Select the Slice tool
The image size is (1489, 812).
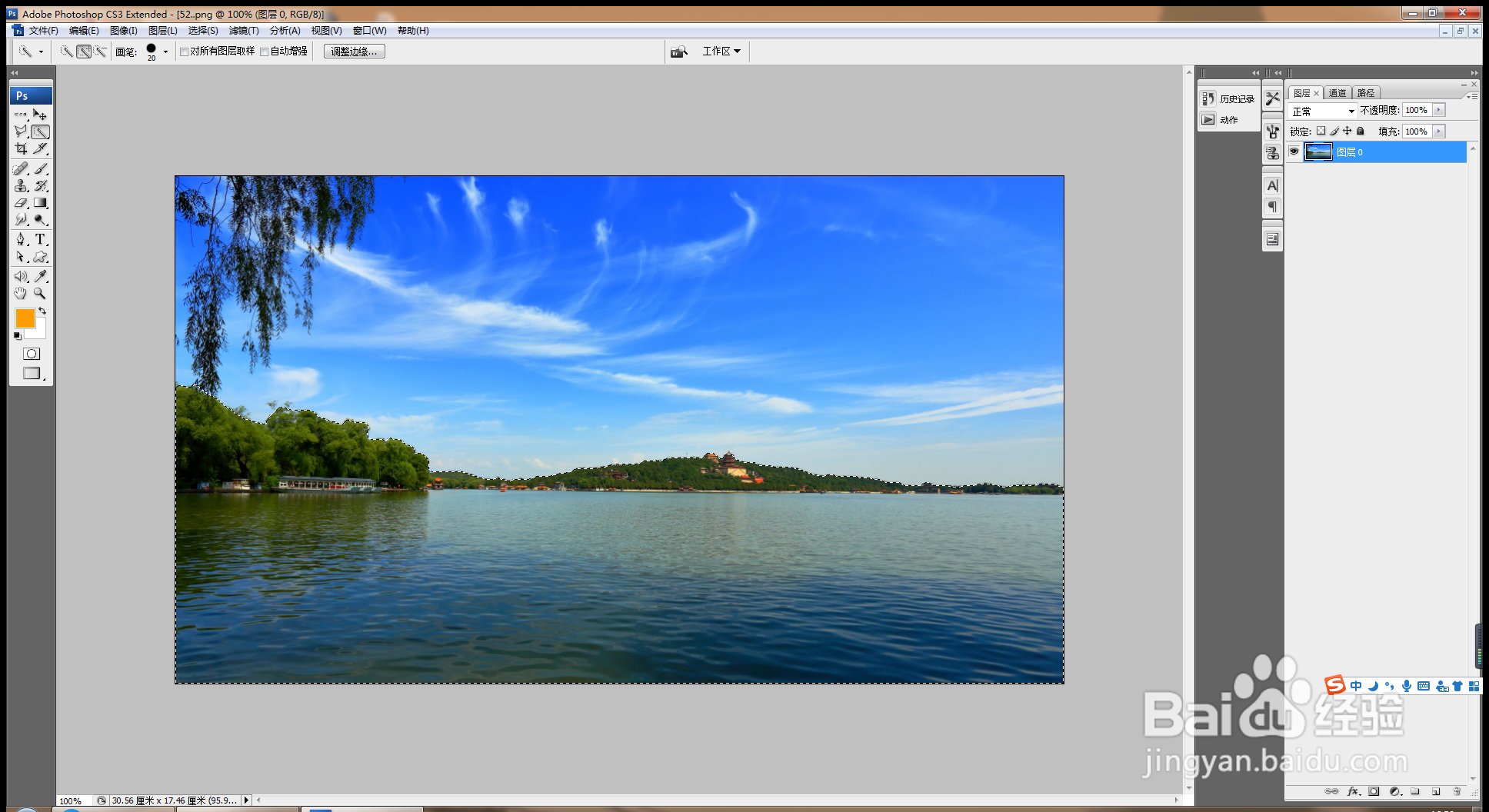40,148
